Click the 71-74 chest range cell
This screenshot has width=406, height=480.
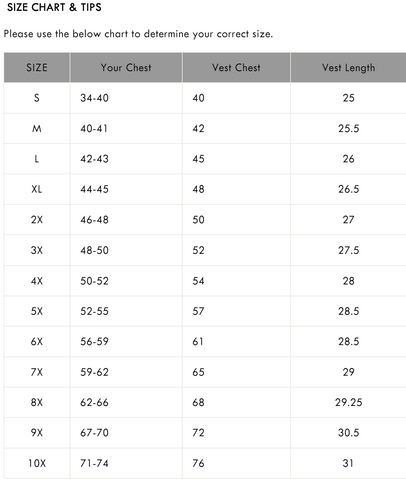tap(126, 463)
